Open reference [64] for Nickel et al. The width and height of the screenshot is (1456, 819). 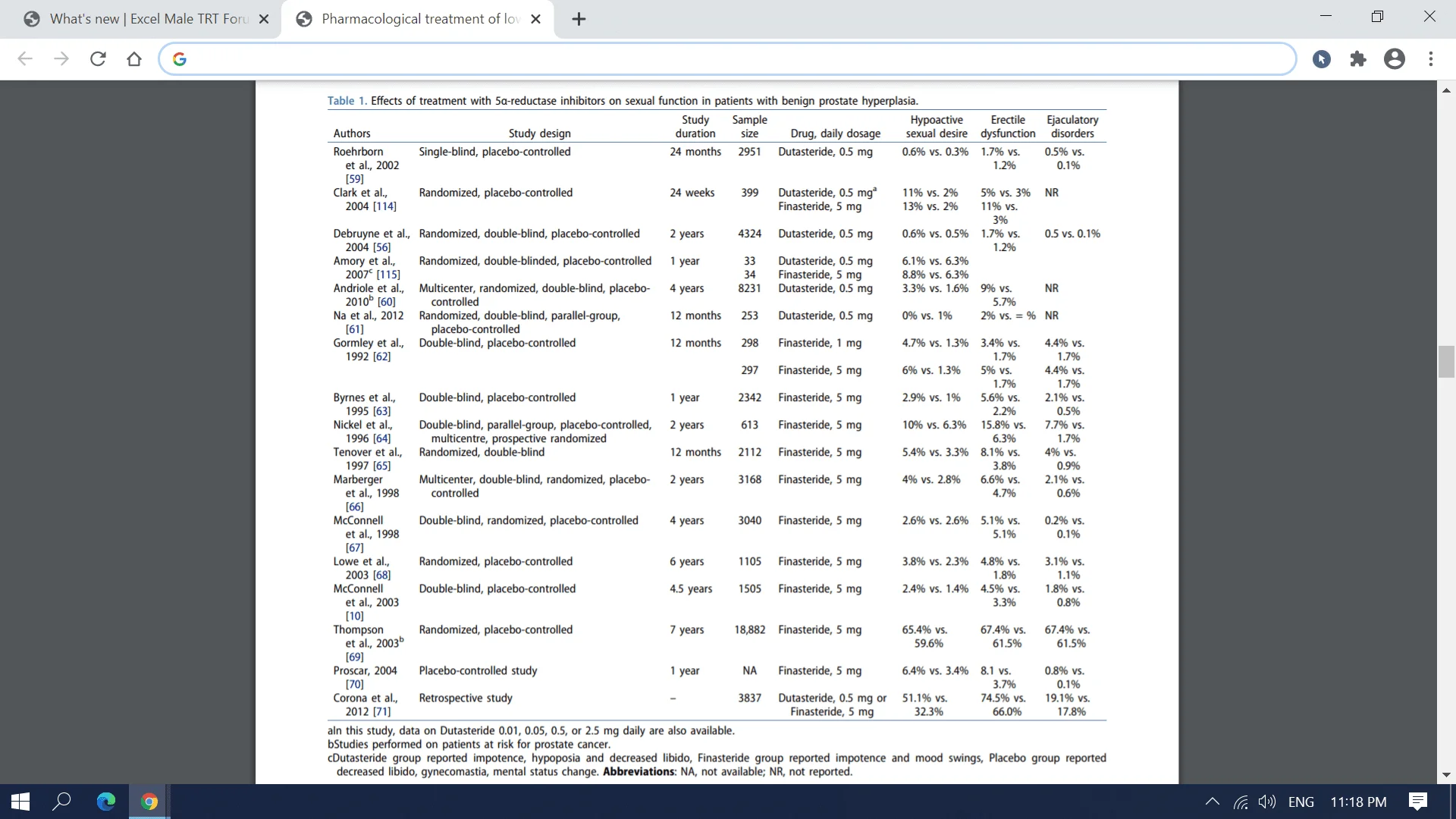(381, 438)
